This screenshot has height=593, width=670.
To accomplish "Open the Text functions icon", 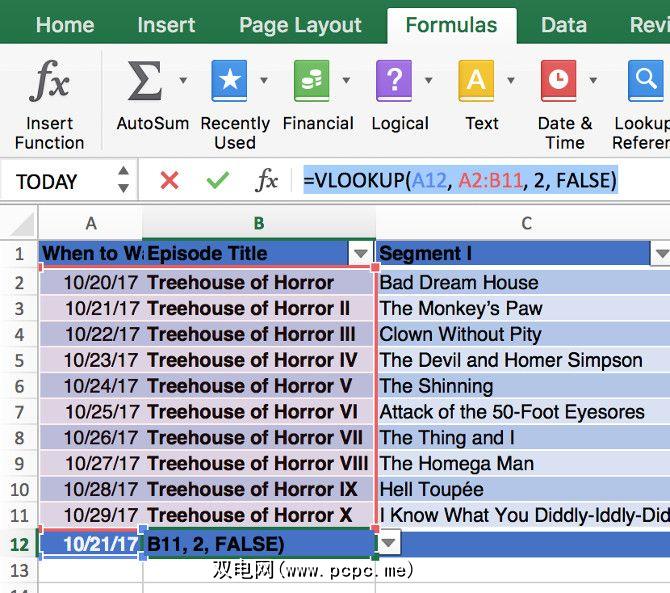I will tap(476, 80).
